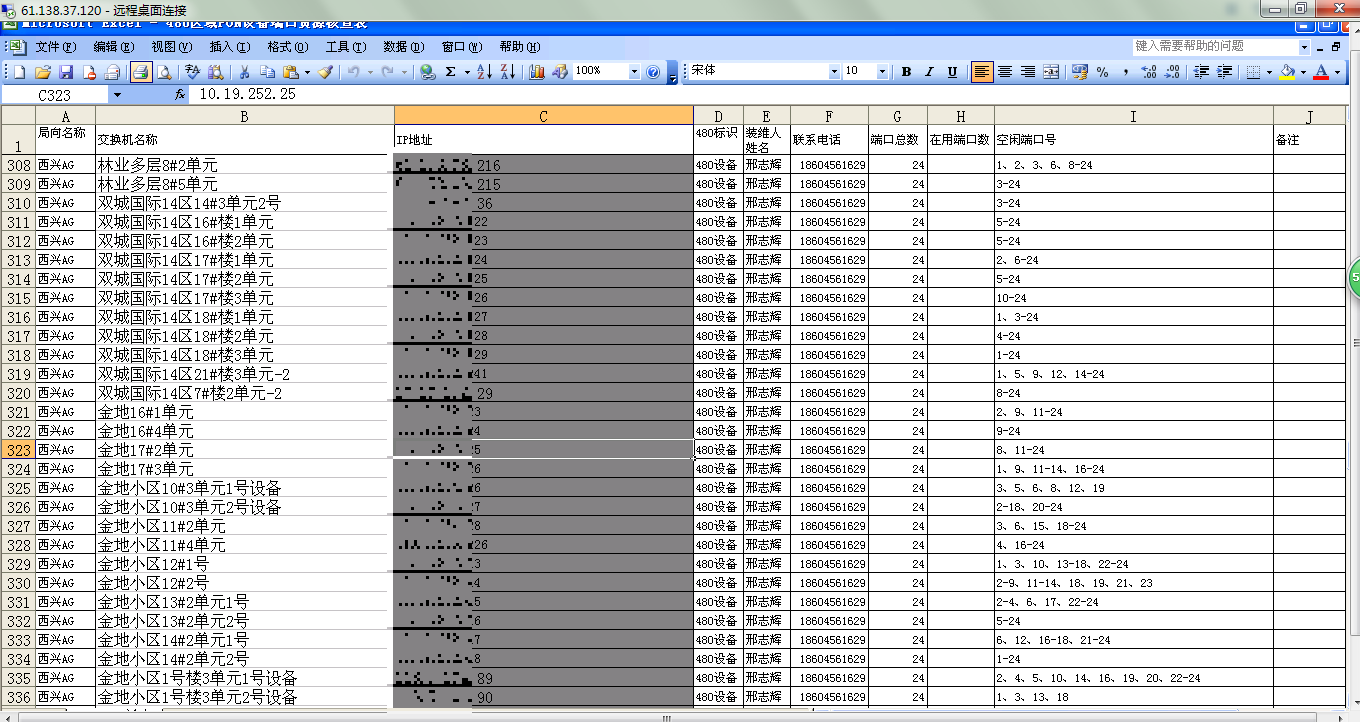Viewport: 1360px width, 722px height.
Task: Open the Chart Wizard icon
Action: click(x=537, y=72)
